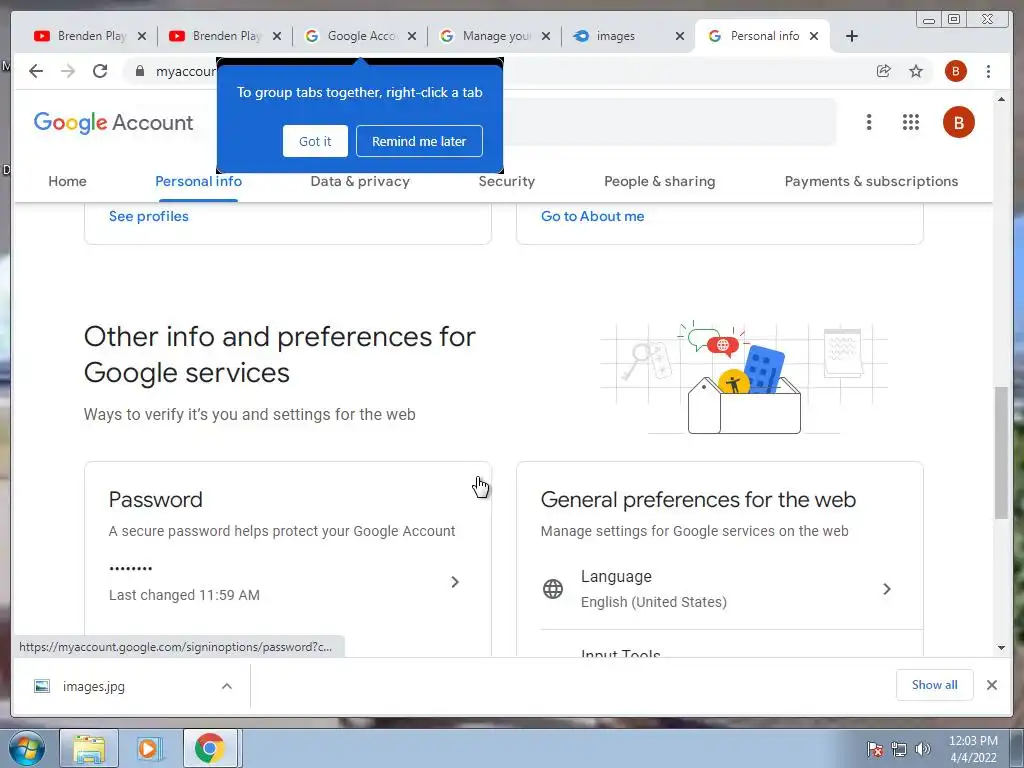
Task: Close the images tab
Action: point(680,36)
